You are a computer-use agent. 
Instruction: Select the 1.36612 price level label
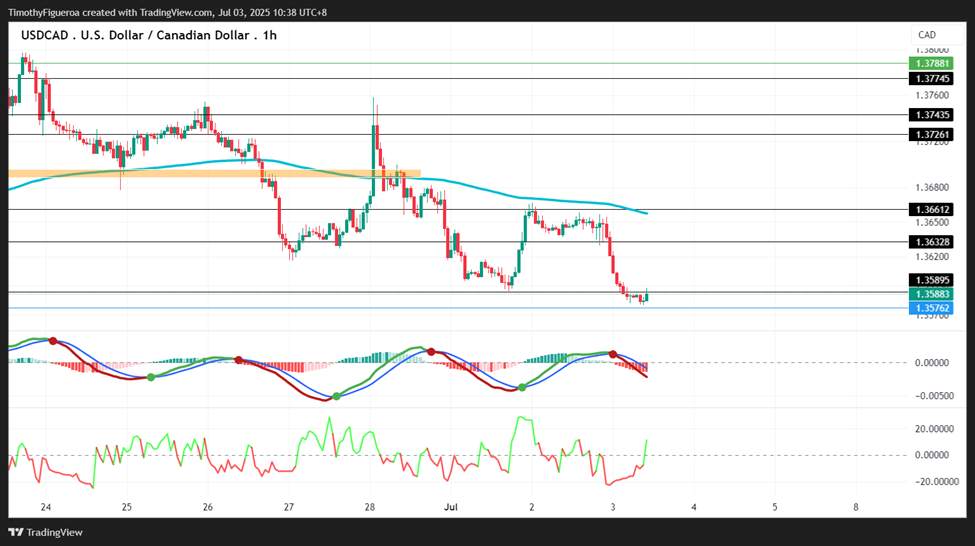click(x=931, y=210)
